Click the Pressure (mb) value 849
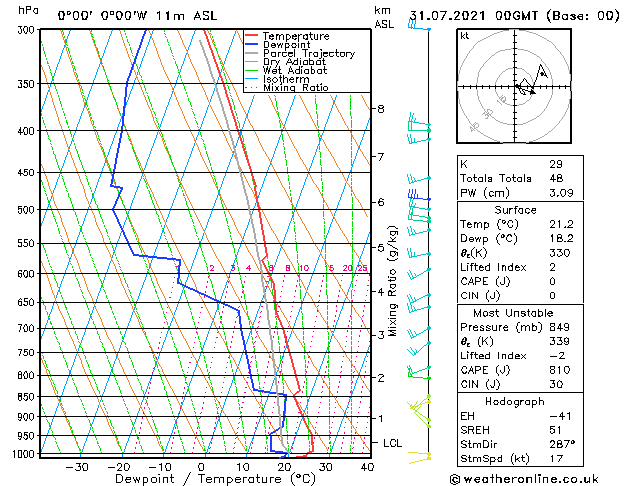The image size is (629, 486). pos(559,327)
